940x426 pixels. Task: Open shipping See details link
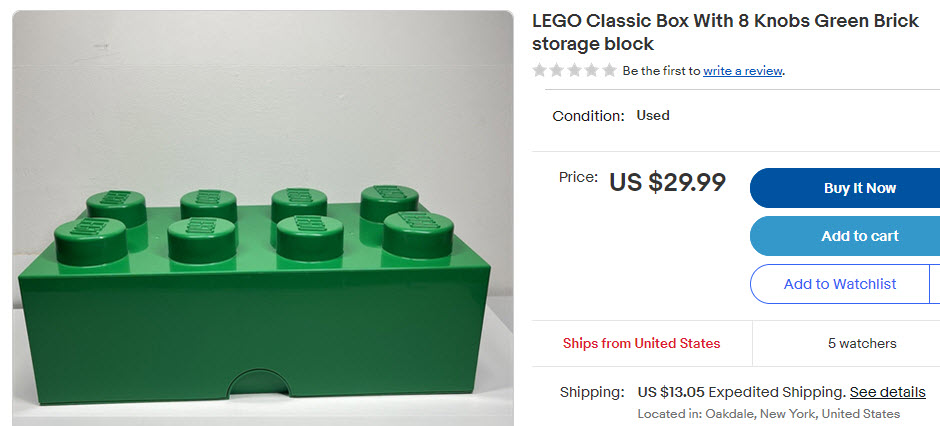888,392
